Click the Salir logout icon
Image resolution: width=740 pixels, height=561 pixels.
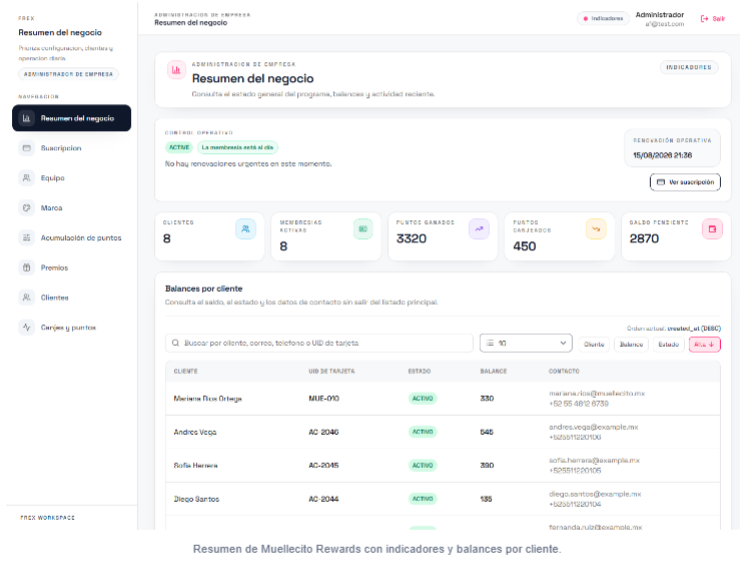pos(704,19)
